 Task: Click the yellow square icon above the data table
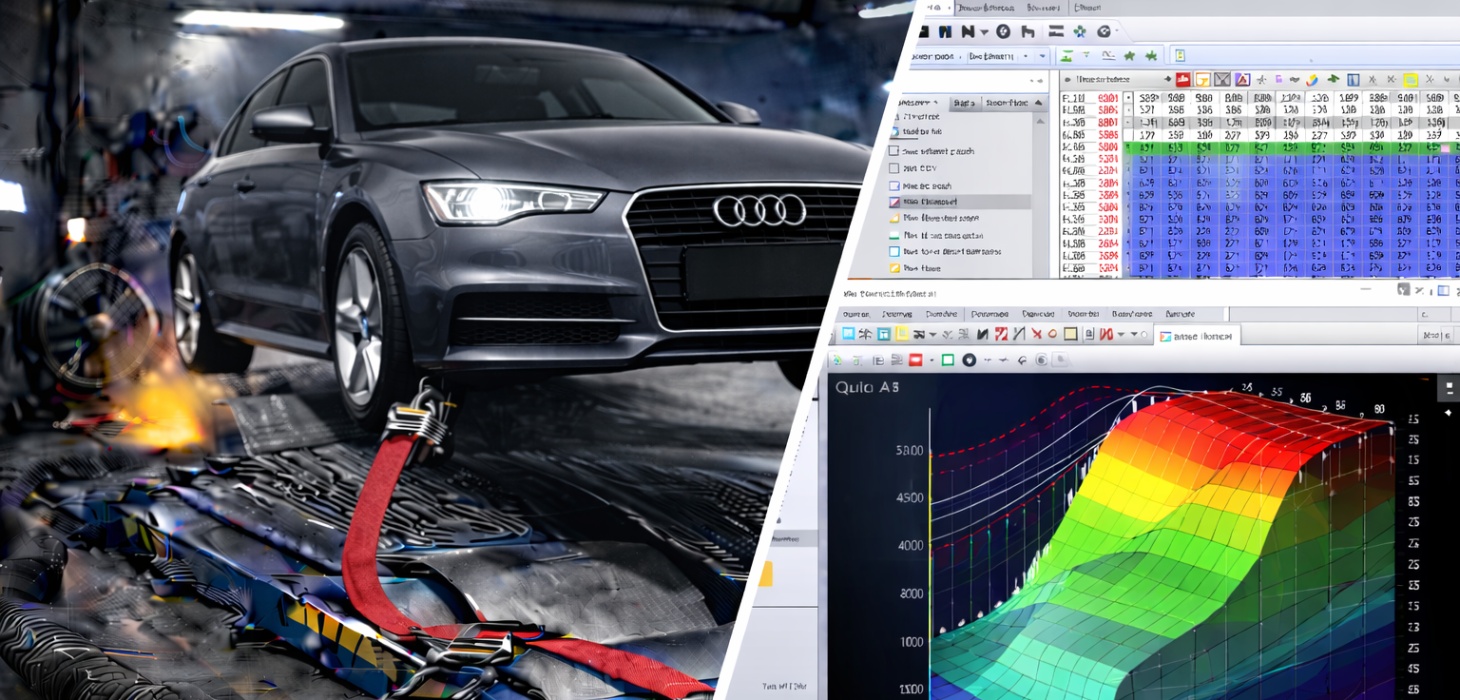(1411, 80)
